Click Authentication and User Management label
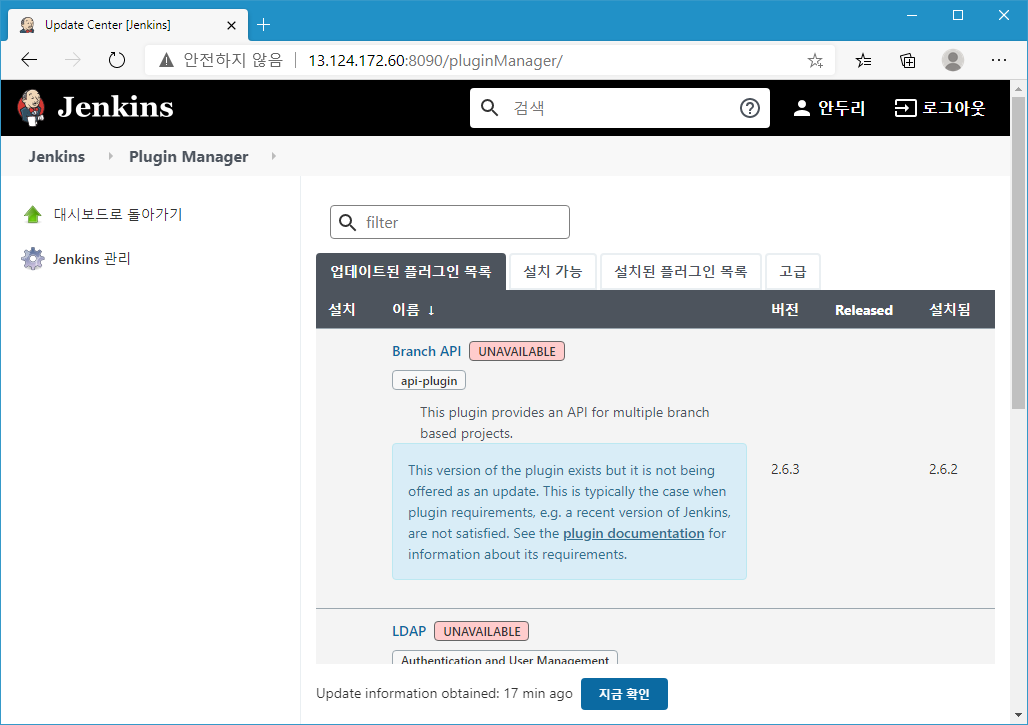 coord(505,657)
